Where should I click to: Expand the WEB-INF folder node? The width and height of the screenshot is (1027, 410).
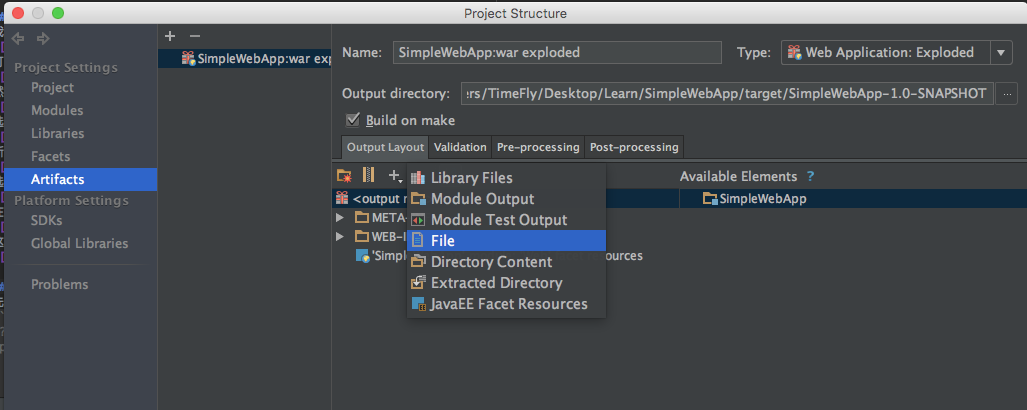pos(339,236)
